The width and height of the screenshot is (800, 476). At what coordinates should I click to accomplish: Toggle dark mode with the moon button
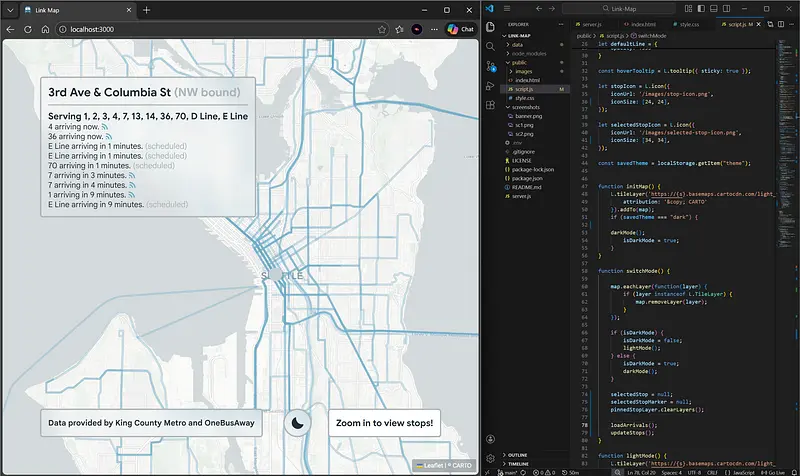pyautogui.click(x=298, y=423)
